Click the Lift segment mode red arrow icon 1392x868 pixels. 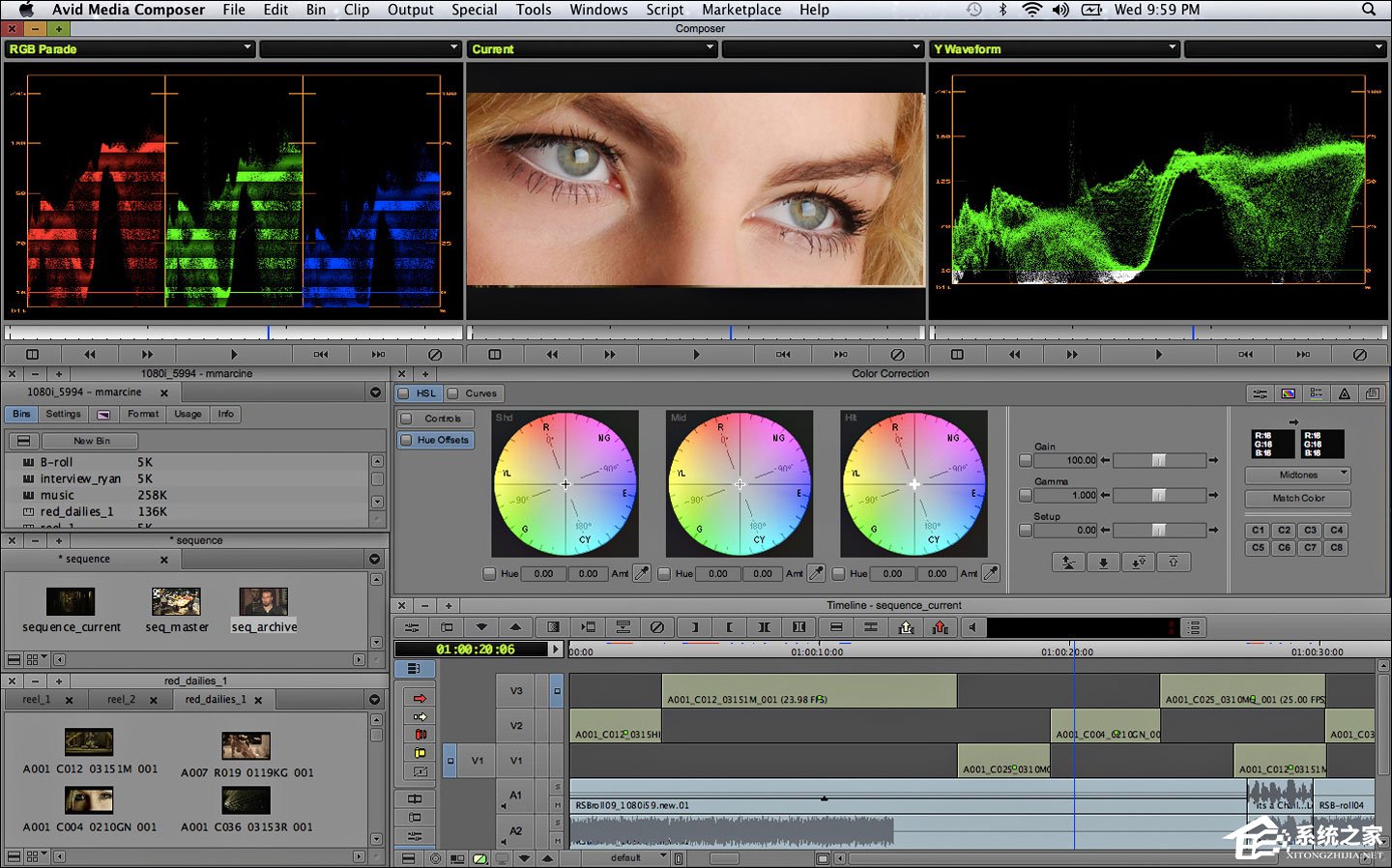pos(420,698)
